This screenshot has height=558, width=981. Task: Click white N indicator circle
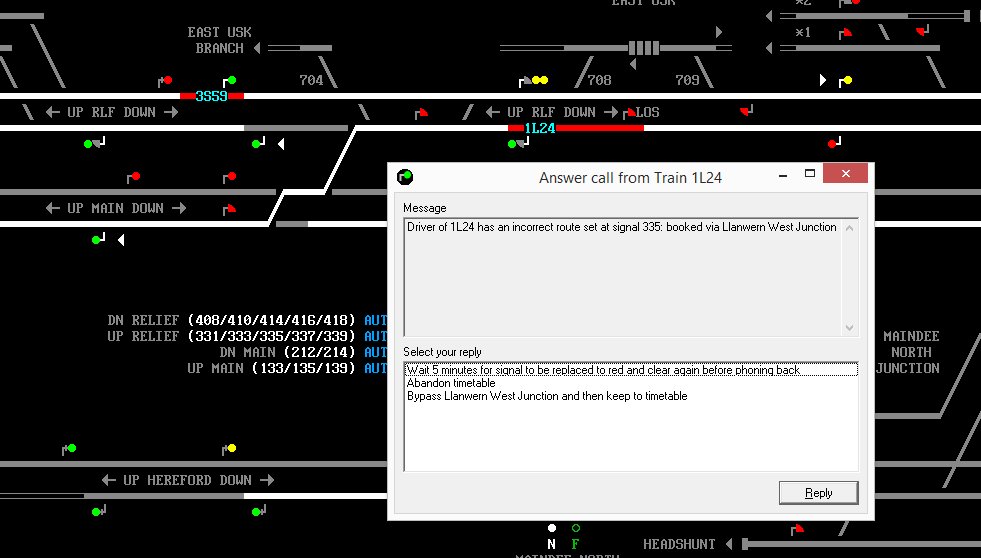(551, 529)
